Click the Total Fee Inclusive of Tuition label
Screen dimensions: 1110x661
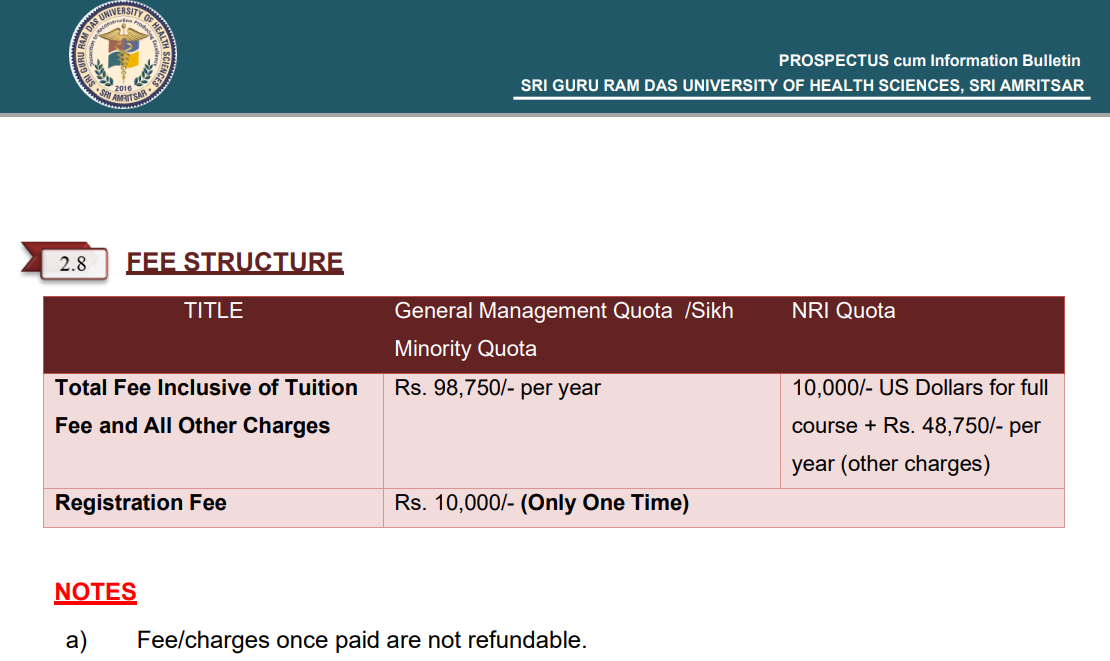(206, 388)
